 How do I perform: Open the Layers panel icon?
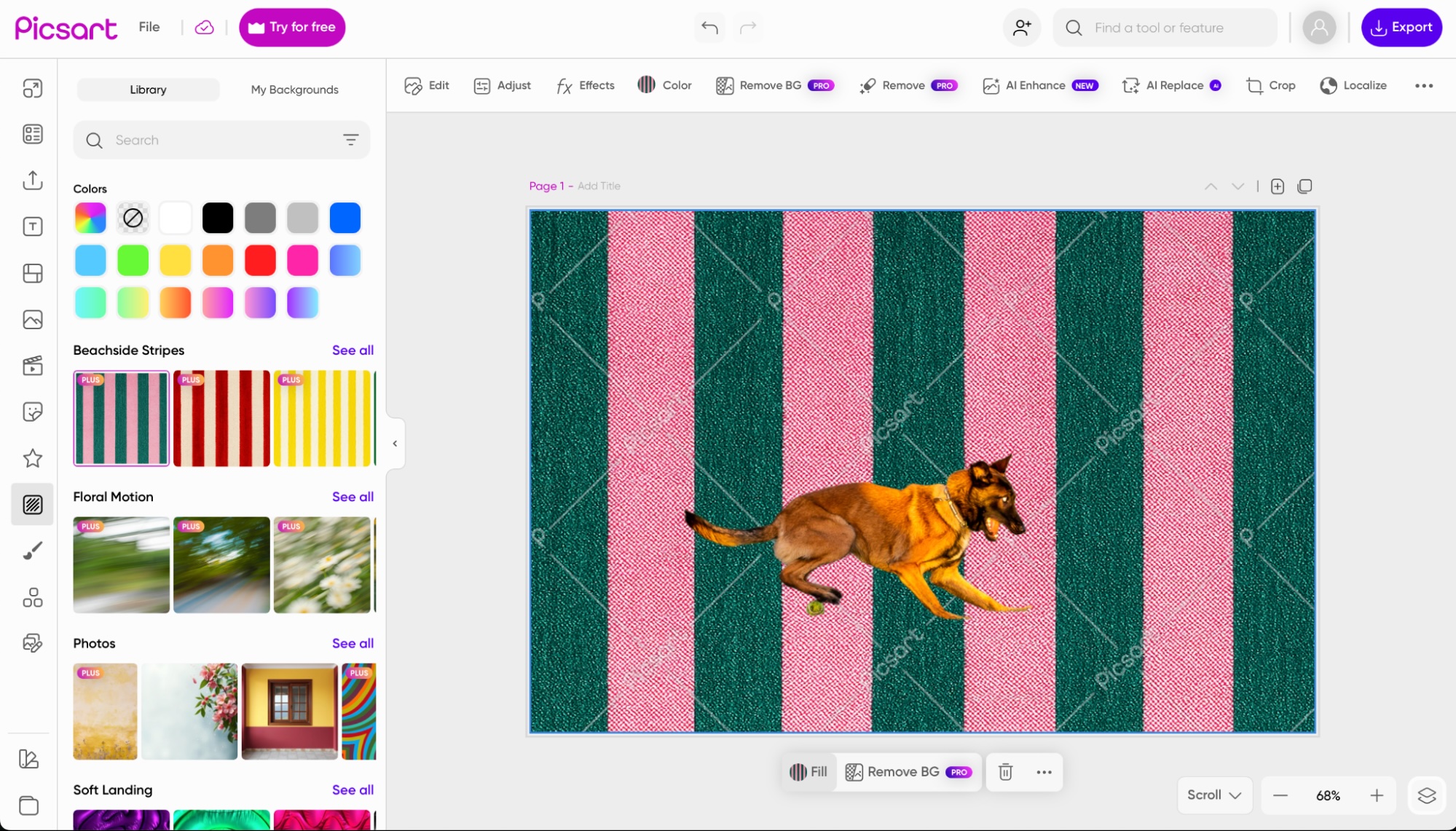[1426, 795]
